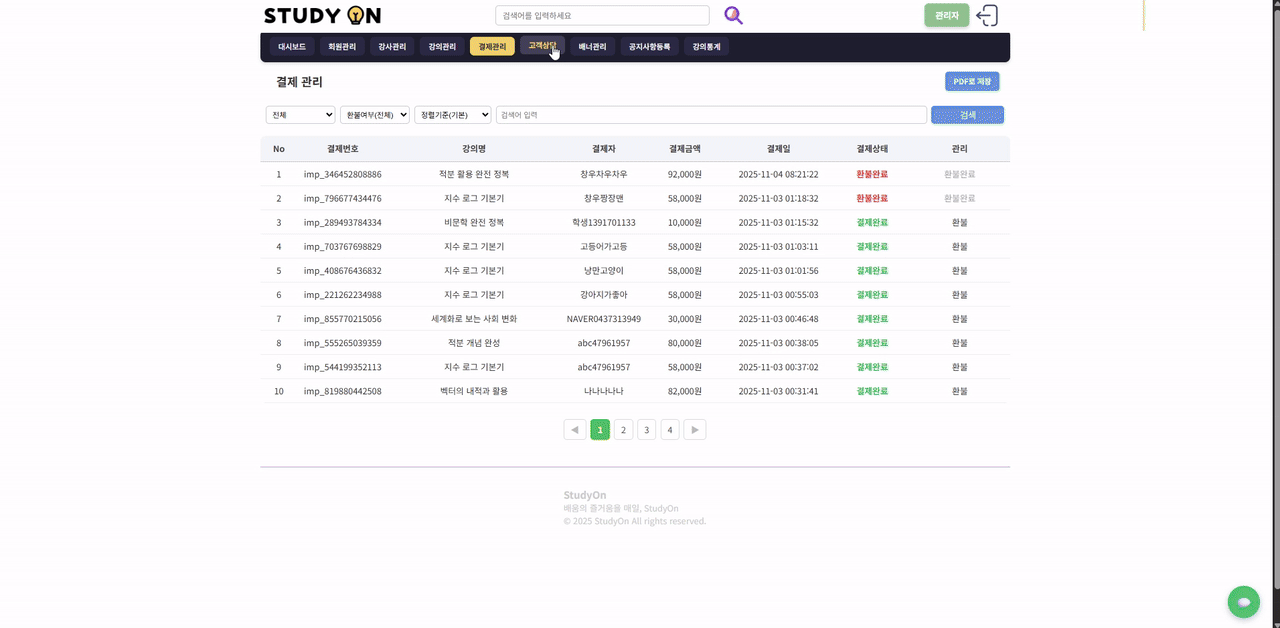The image size is (1280, 628).
Task: Click payment number imp_346452808886
Action: point(343,174)
